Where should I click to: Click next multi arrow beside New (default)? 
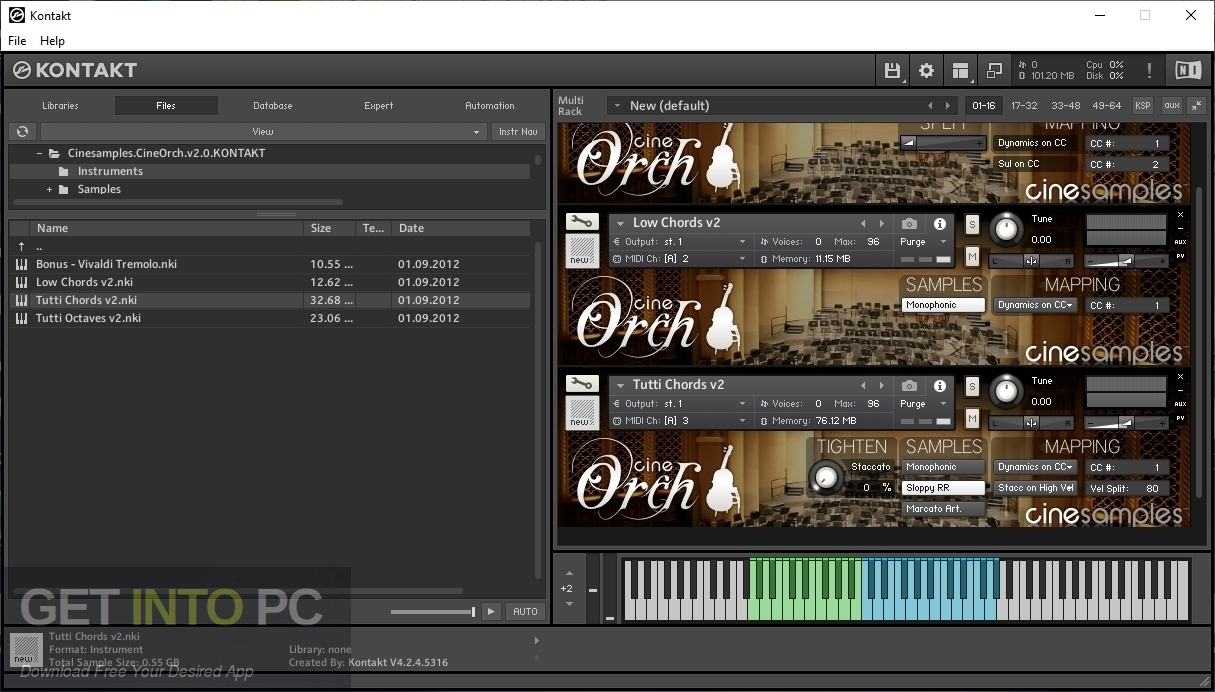coord(948,105)
